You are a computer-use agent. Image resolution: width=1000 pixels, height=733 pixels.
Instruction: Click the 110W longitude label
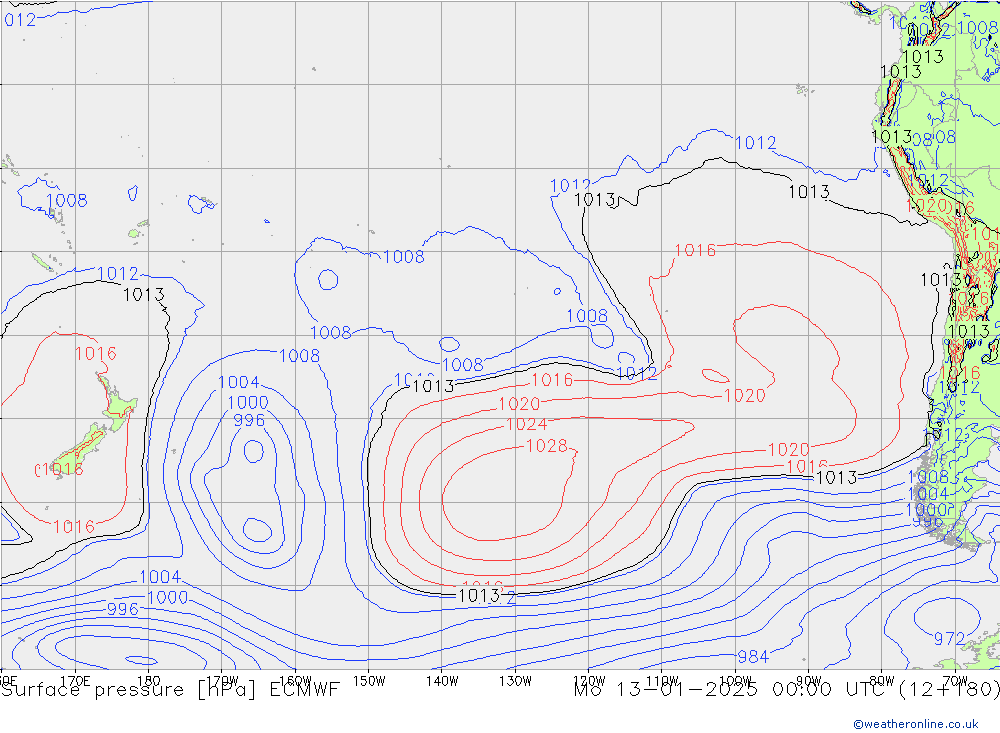point(662,681)
